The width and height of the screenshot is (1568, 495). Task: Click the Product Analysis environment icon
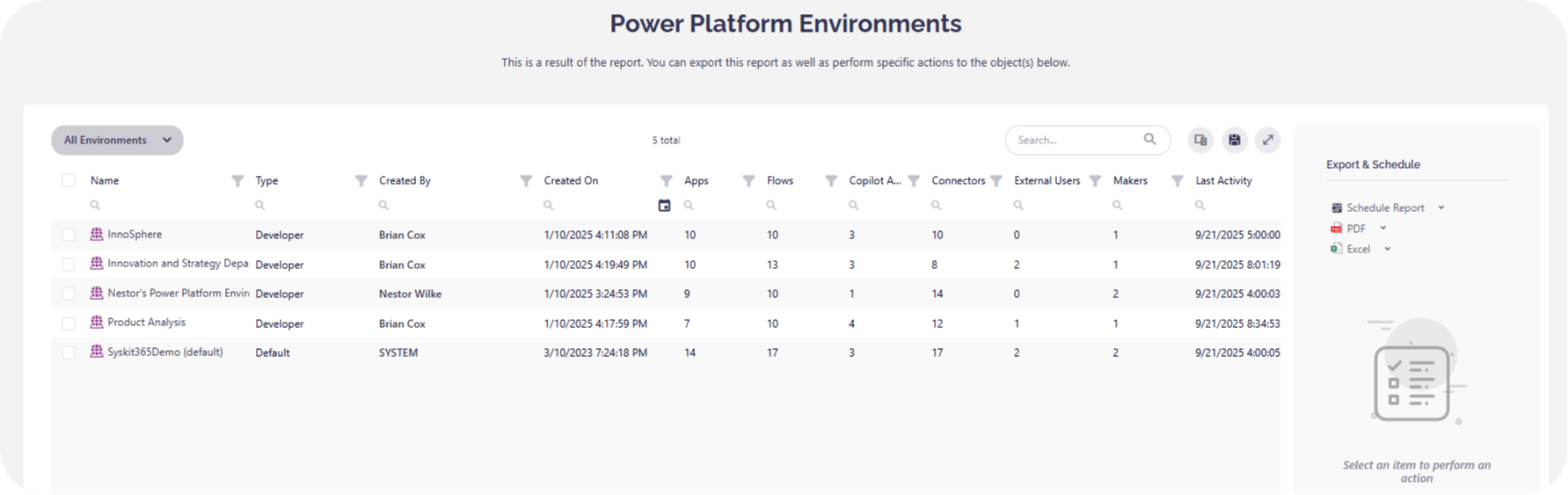tap(97, 322)
